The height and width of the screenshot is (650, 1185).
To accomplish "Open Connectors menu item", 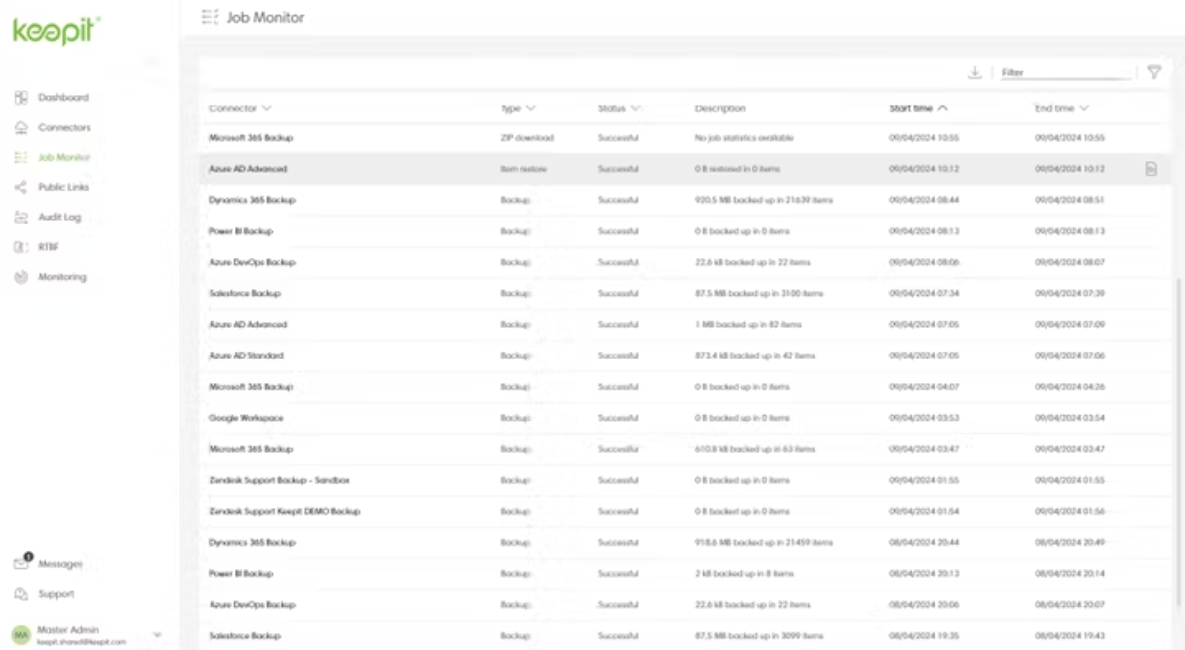I will pyautogui.click(x=64, y=127).
